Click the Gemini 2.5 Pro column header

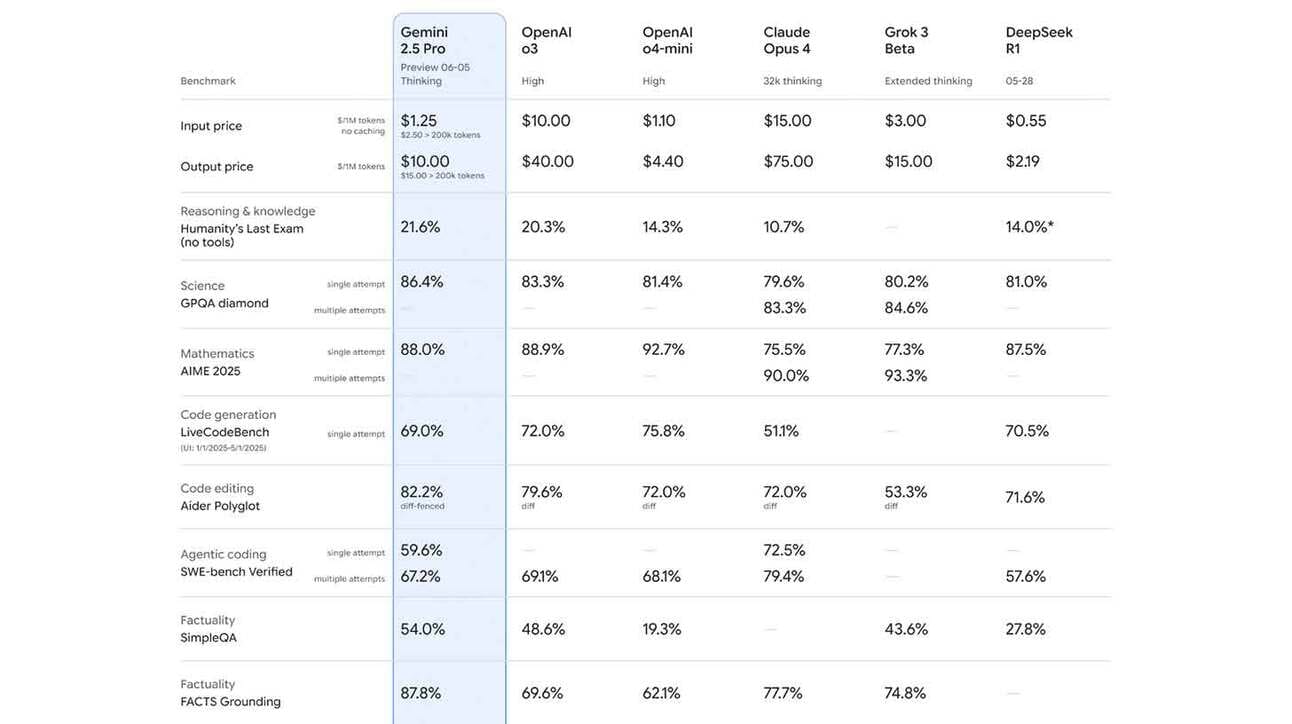coord(424,40)
